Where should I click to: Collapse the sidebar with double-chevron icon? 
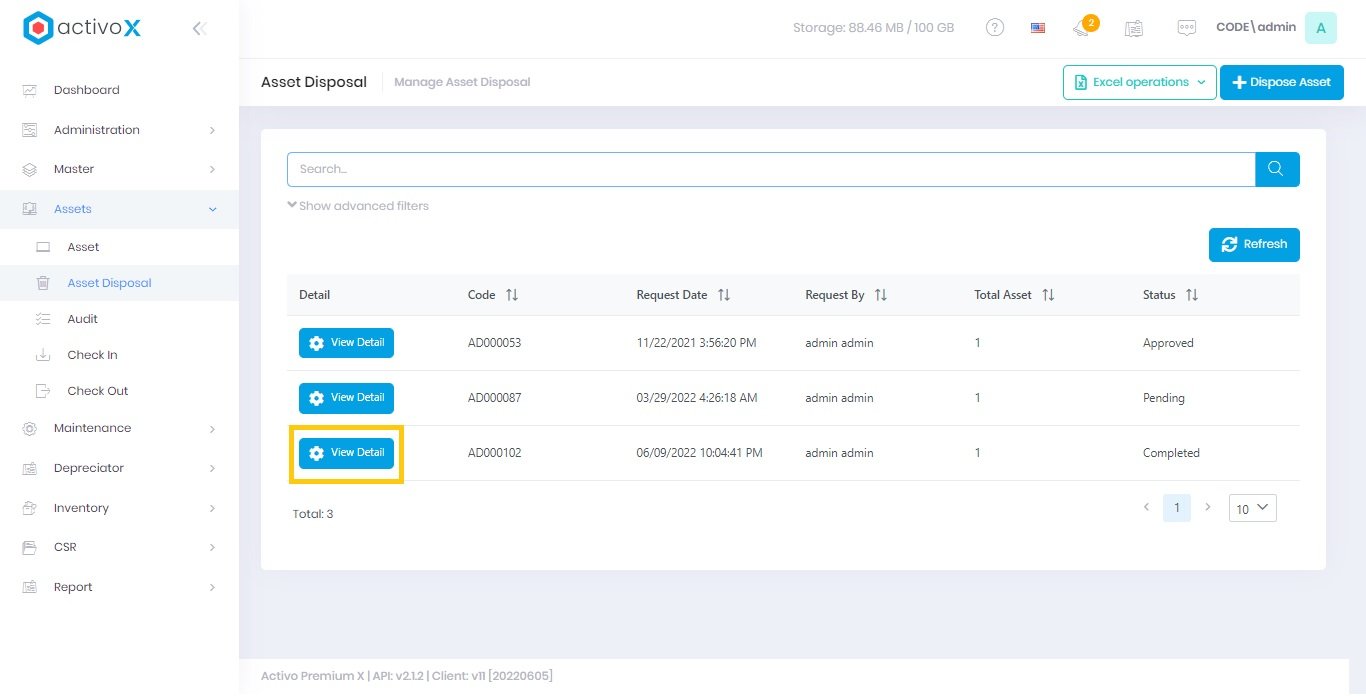coord(199,29)
